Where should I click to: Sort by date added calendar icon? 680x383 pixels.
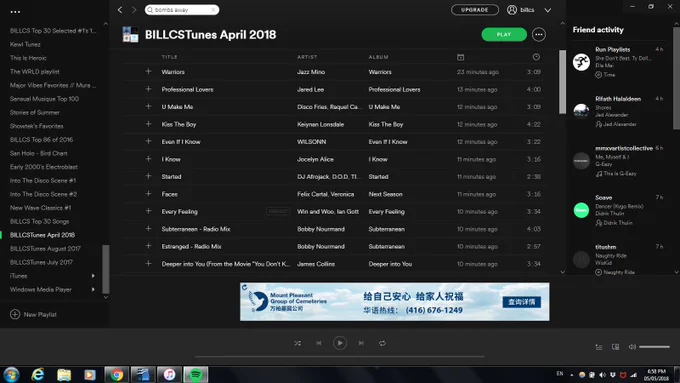tap(461, 57)
